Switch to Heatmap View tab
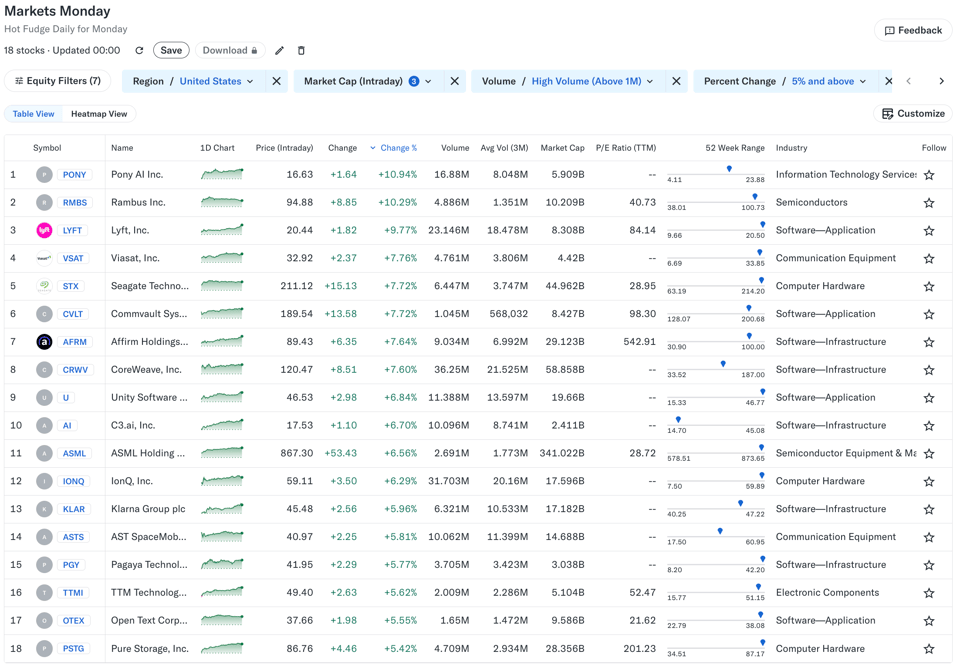The height and width of the screenshot is (668, 960). (x=99, y=114)
